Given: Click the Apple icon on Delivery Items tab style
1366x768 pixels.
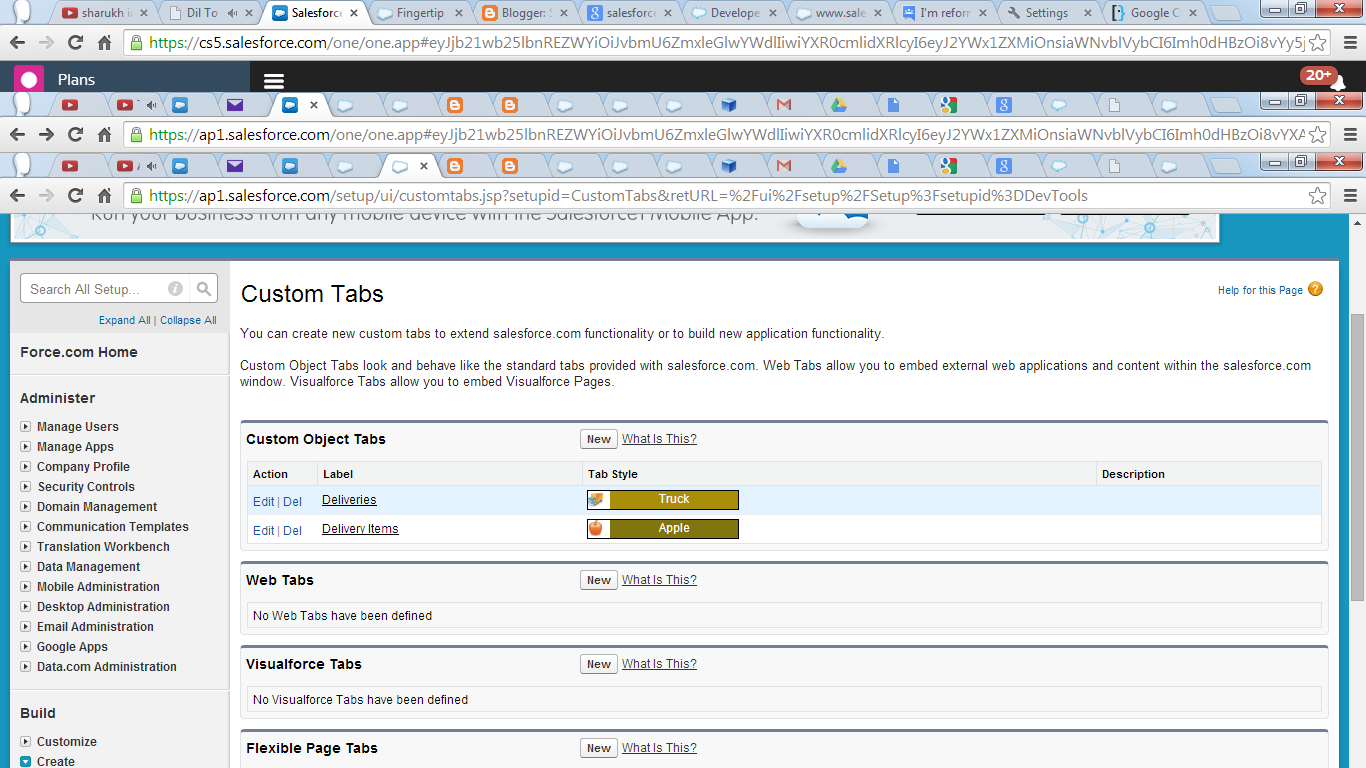Looking at the screenshot, I should point(597,528).
